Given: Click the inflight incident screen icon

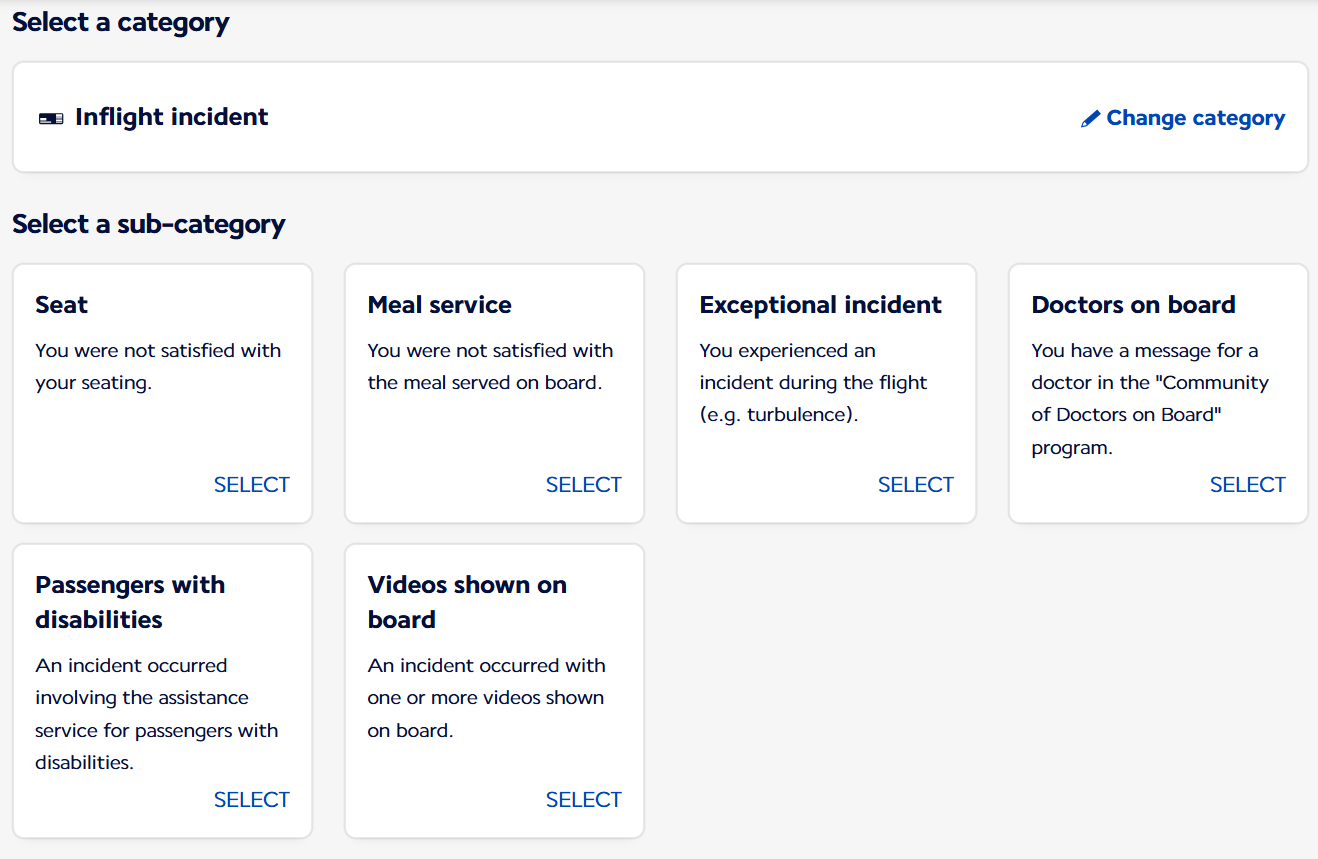Looking at the screenshot, I should tap(51, 119).
